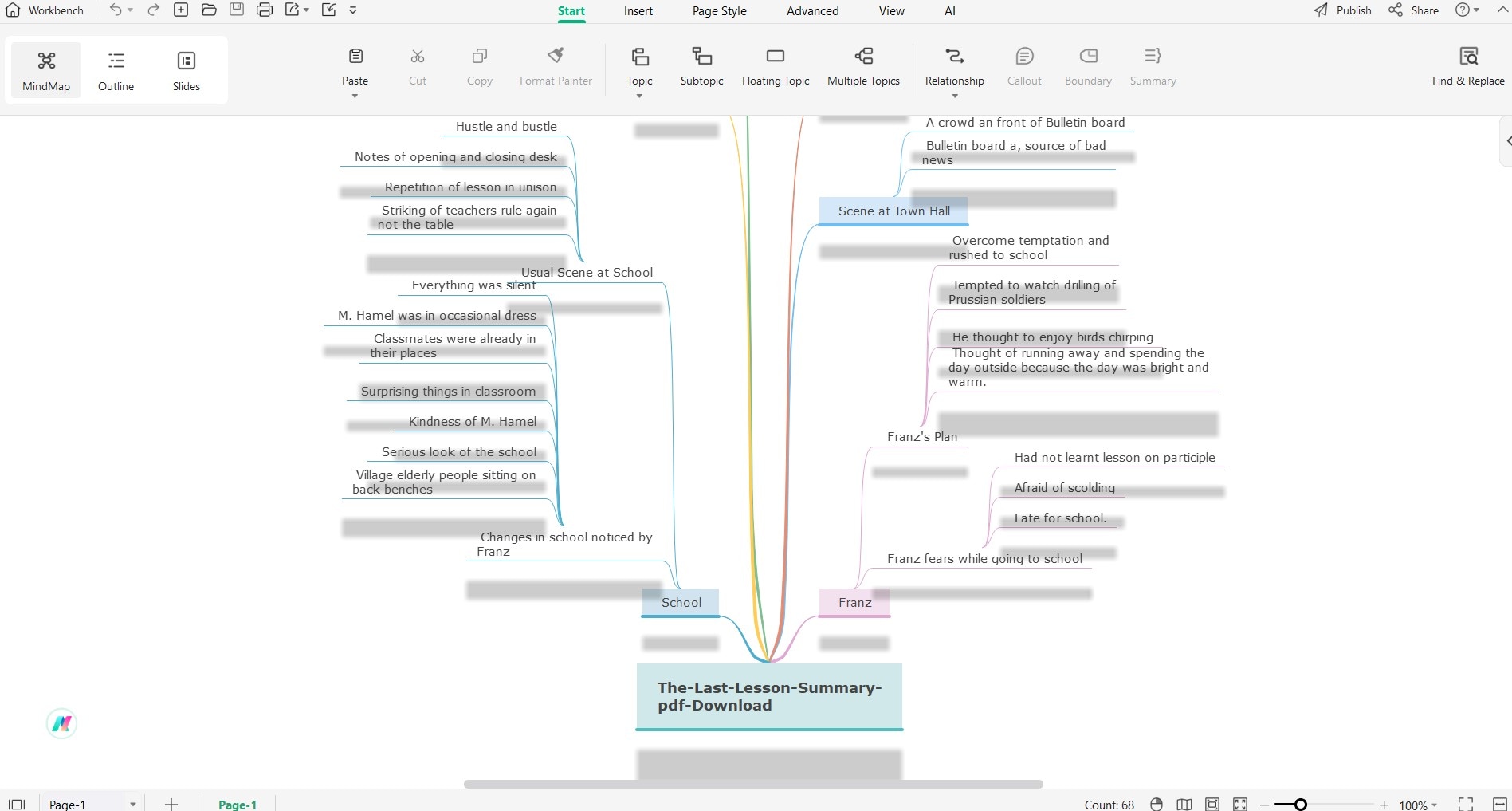This screenshot has height=811, width=1512.
Task: Select the Page-1 sheet tab
Action: coord(238,804)
